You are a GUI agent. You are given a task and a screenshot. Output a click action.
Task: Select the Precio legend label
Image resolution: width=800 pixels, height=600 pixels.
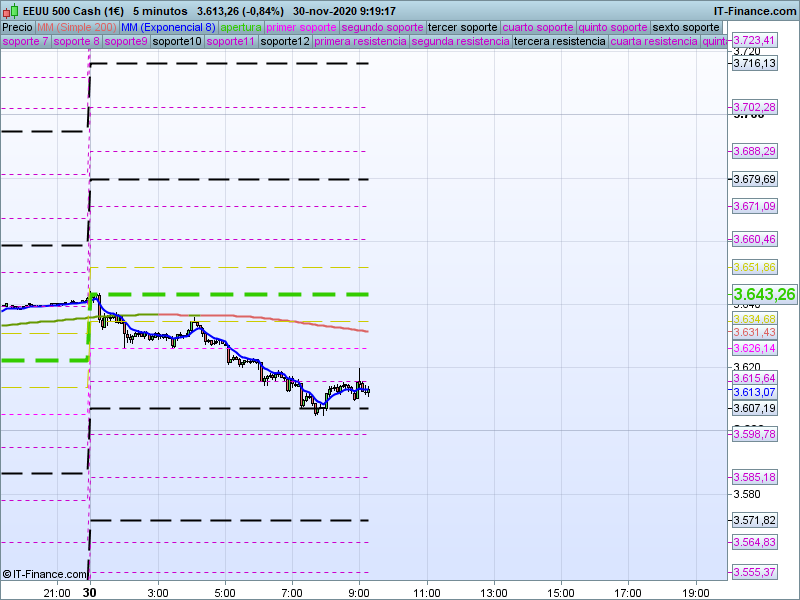pyautogui.click(x=17, y=28)
